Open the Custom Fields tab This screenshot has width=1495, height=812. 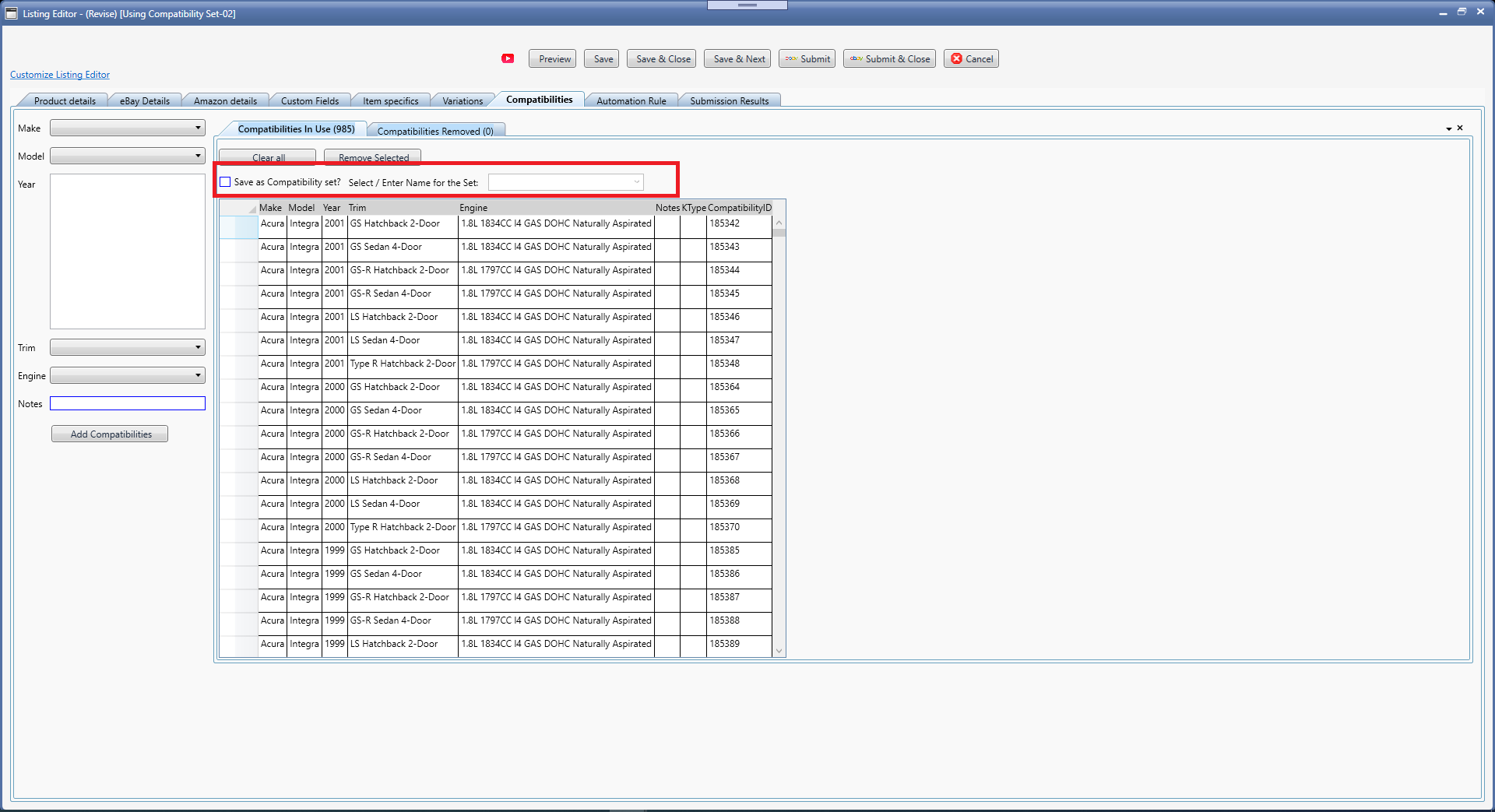click(x=310, y=100)
